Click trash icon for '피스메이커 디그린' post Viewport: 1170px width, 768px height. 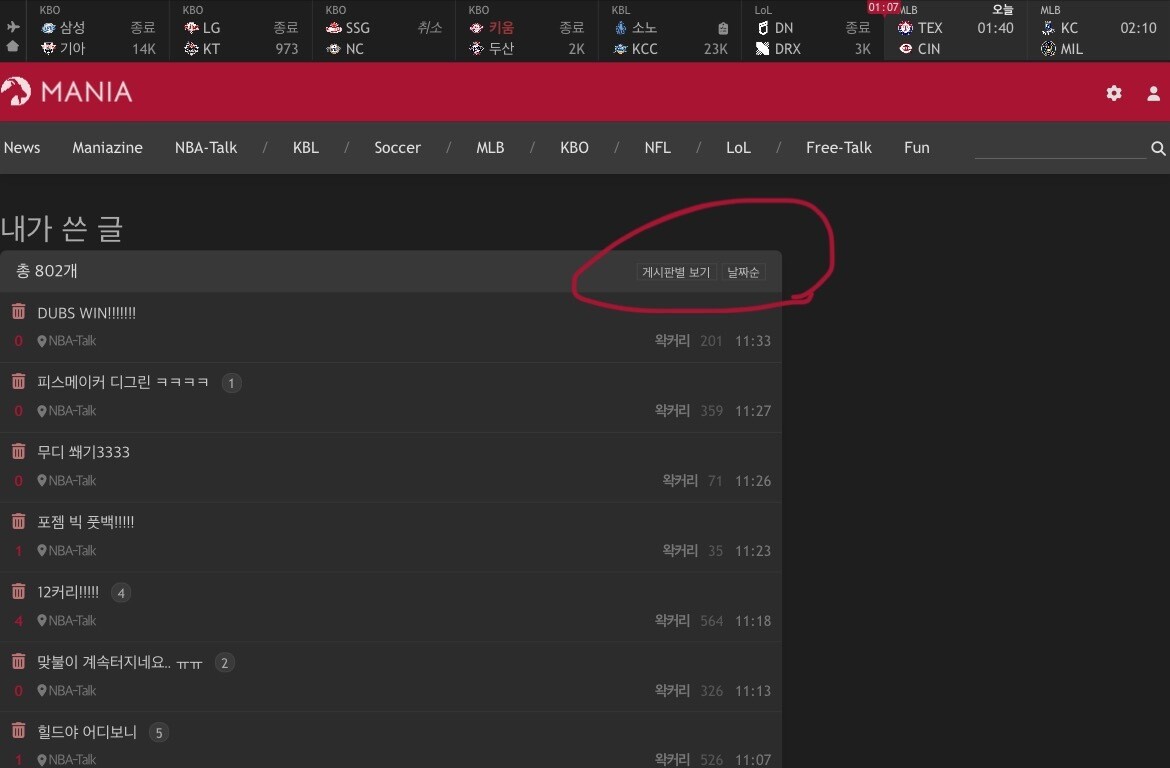pos(19,381)
